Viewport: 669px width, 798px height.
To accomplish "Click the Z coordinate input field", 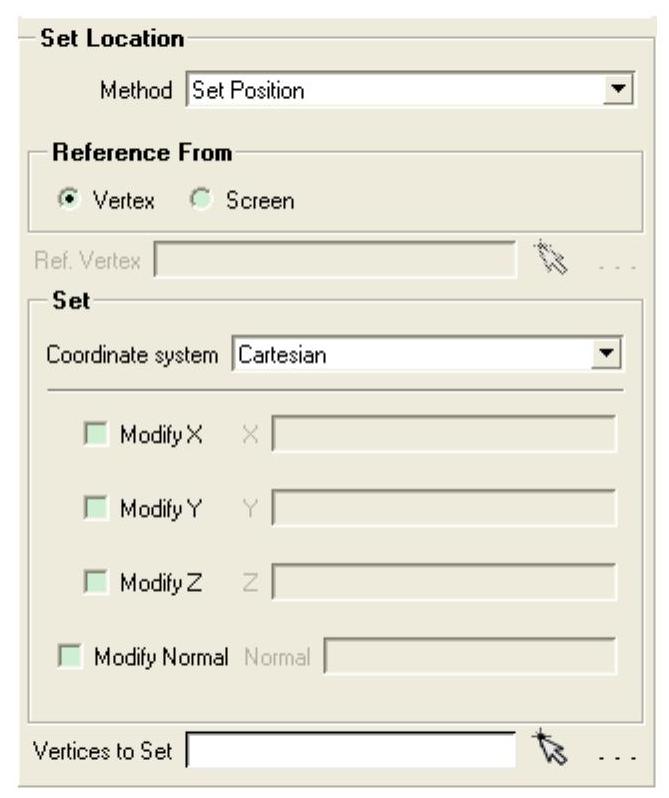I will pos(444,581).
